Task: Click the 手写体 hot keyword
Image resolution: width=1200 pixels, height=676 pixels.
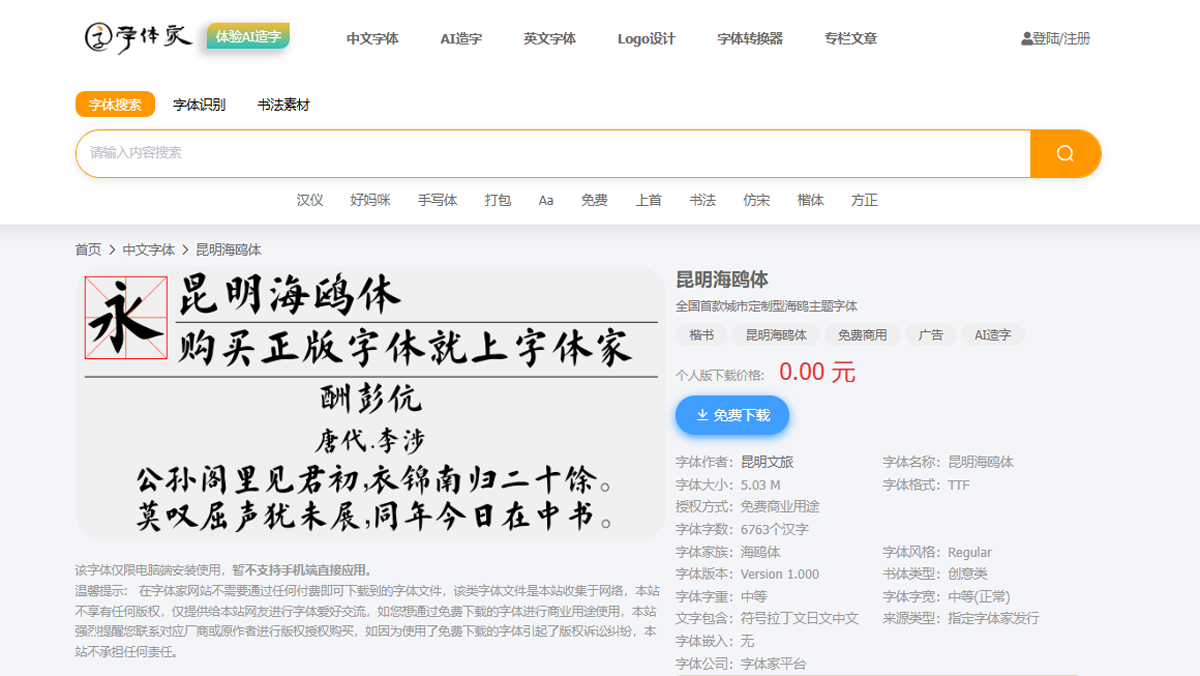Action: (437, 200)
